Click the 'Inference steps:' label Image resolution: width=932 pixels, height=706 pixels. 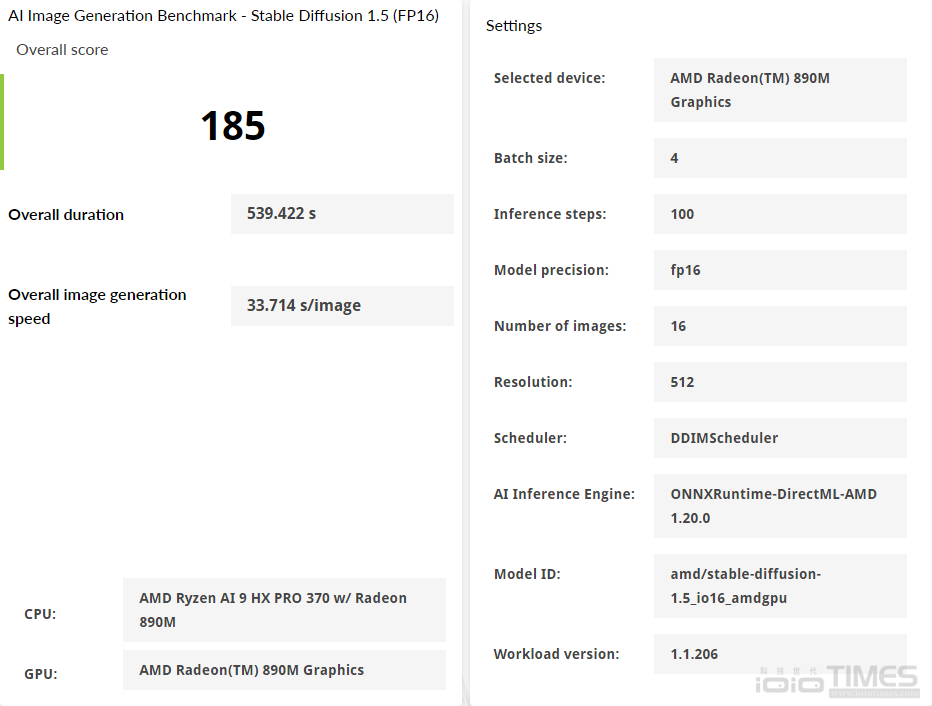click(550, 214)
